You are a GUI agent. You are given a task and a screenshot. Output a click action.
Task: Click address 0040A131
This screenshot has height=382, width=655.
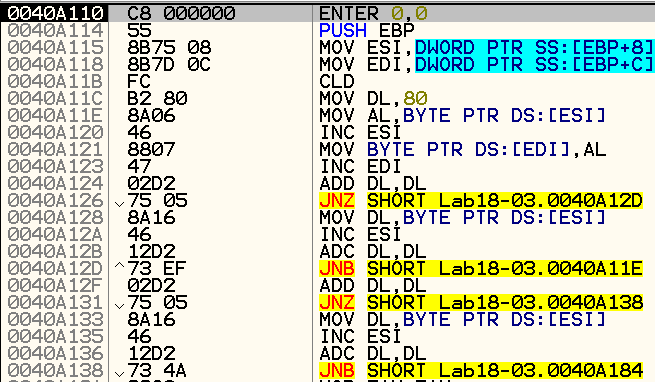[55, 303]
